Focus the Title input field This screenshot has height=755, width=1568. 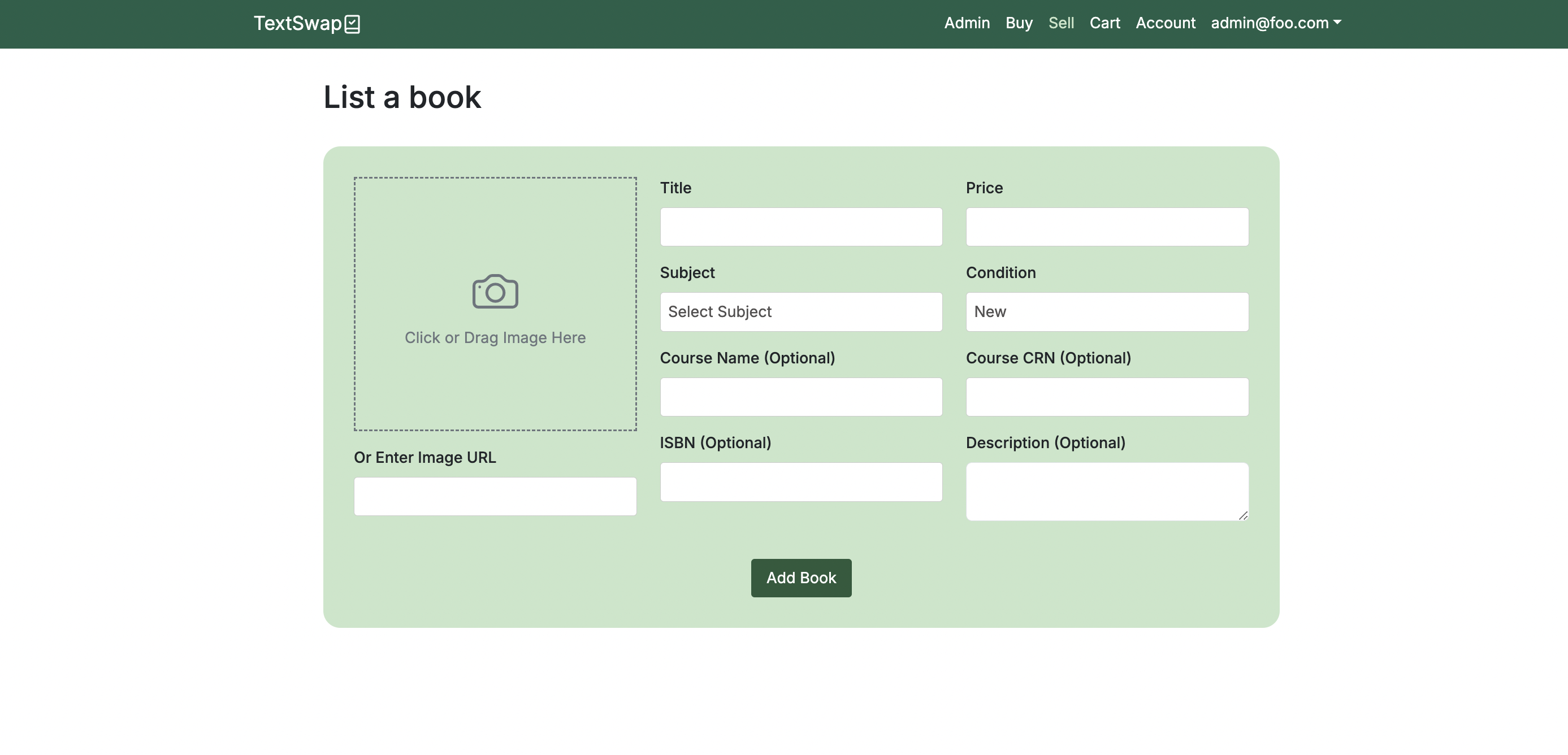click(x=800, y=227)
